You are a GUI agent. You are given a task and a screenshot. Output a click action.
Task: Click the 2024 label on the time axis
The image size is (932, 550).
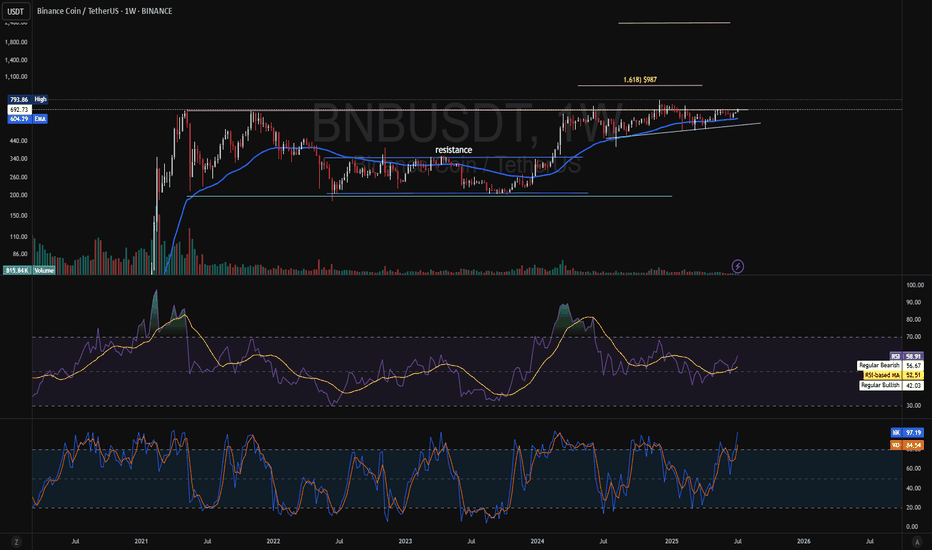(x=537, y=541)
